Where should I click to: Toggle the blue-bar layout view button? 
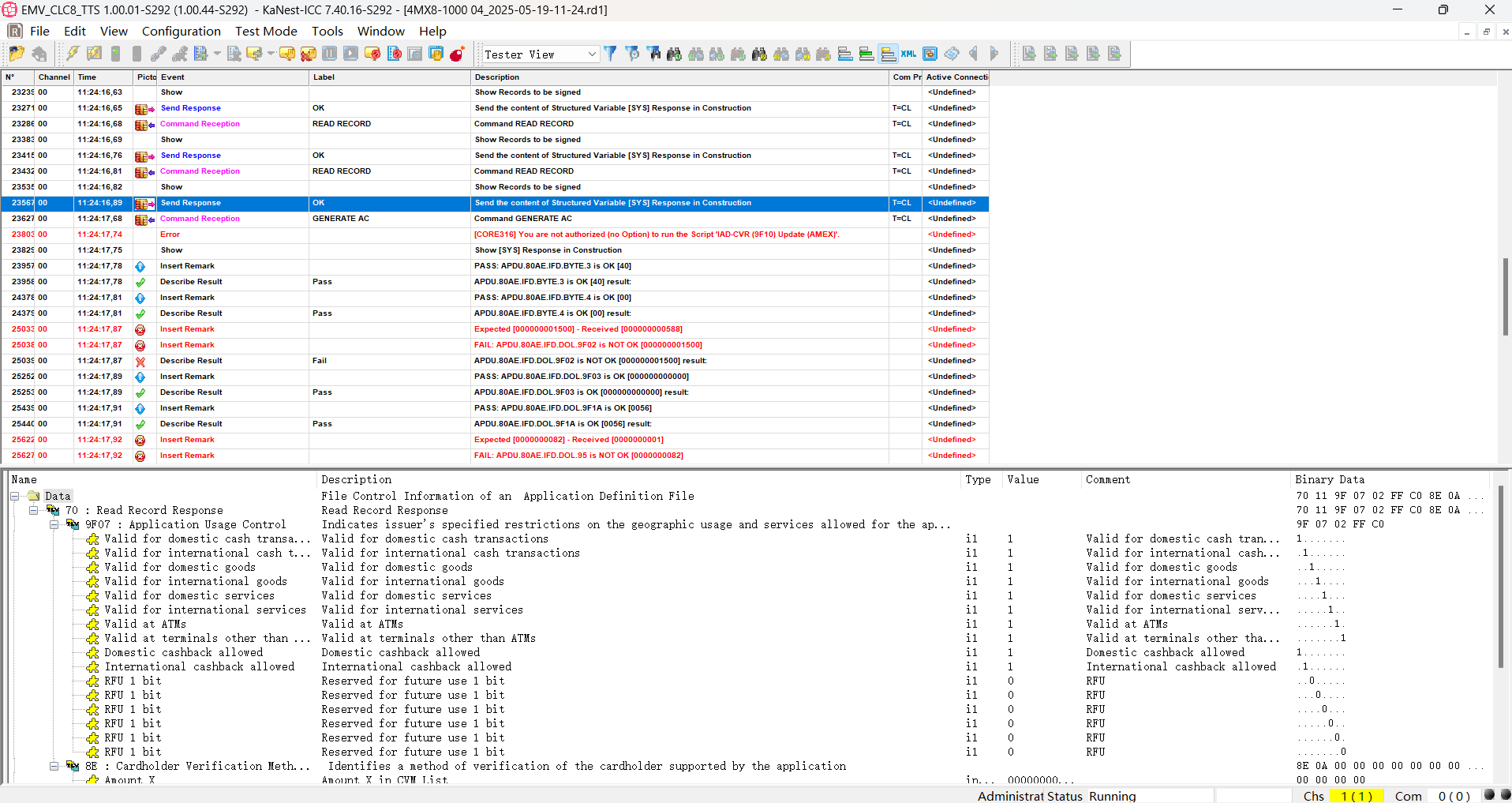845,54
